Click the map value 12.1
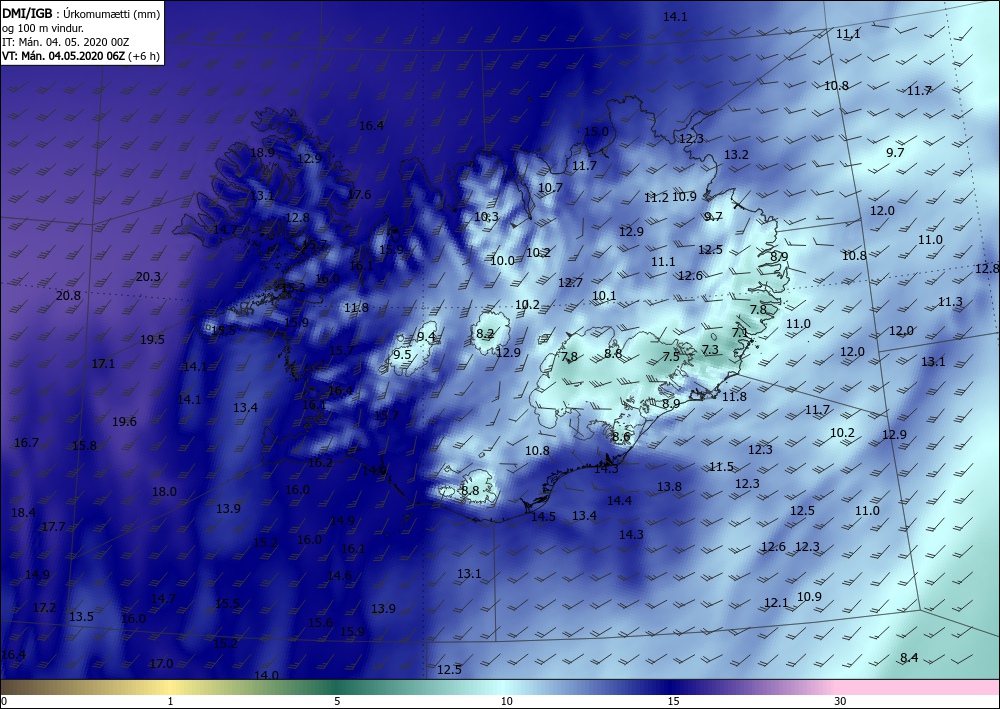Screen dimensions: 1000x709 point(776,603)
